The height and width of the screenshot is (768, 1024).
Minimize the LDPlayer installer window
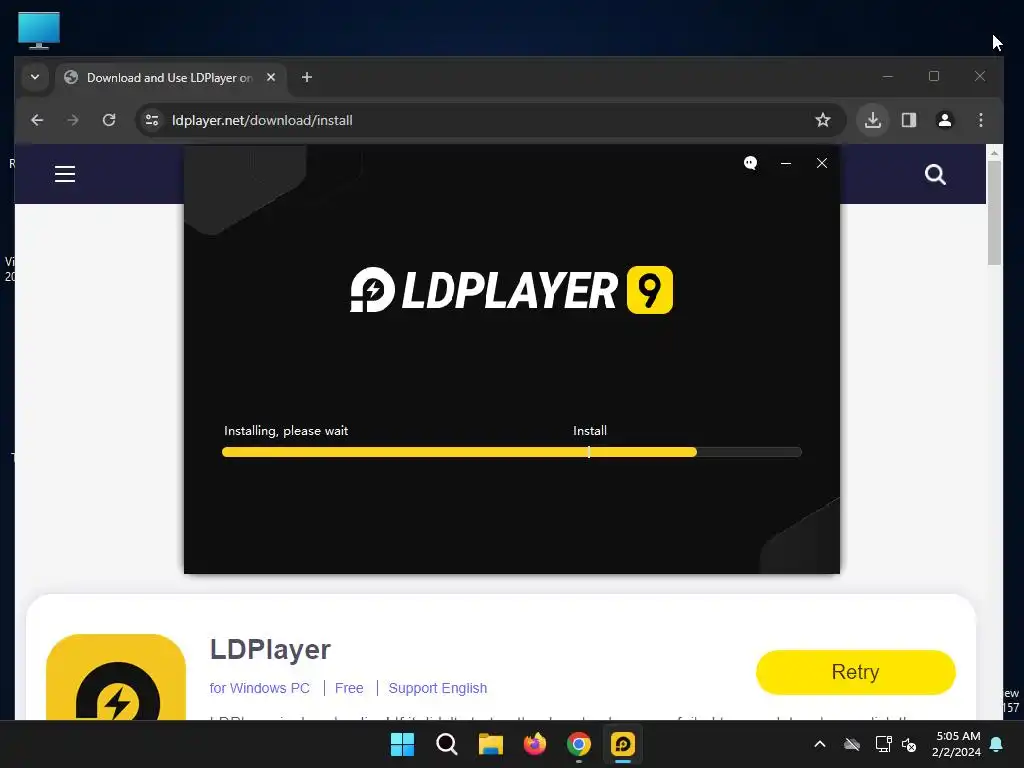786,163
